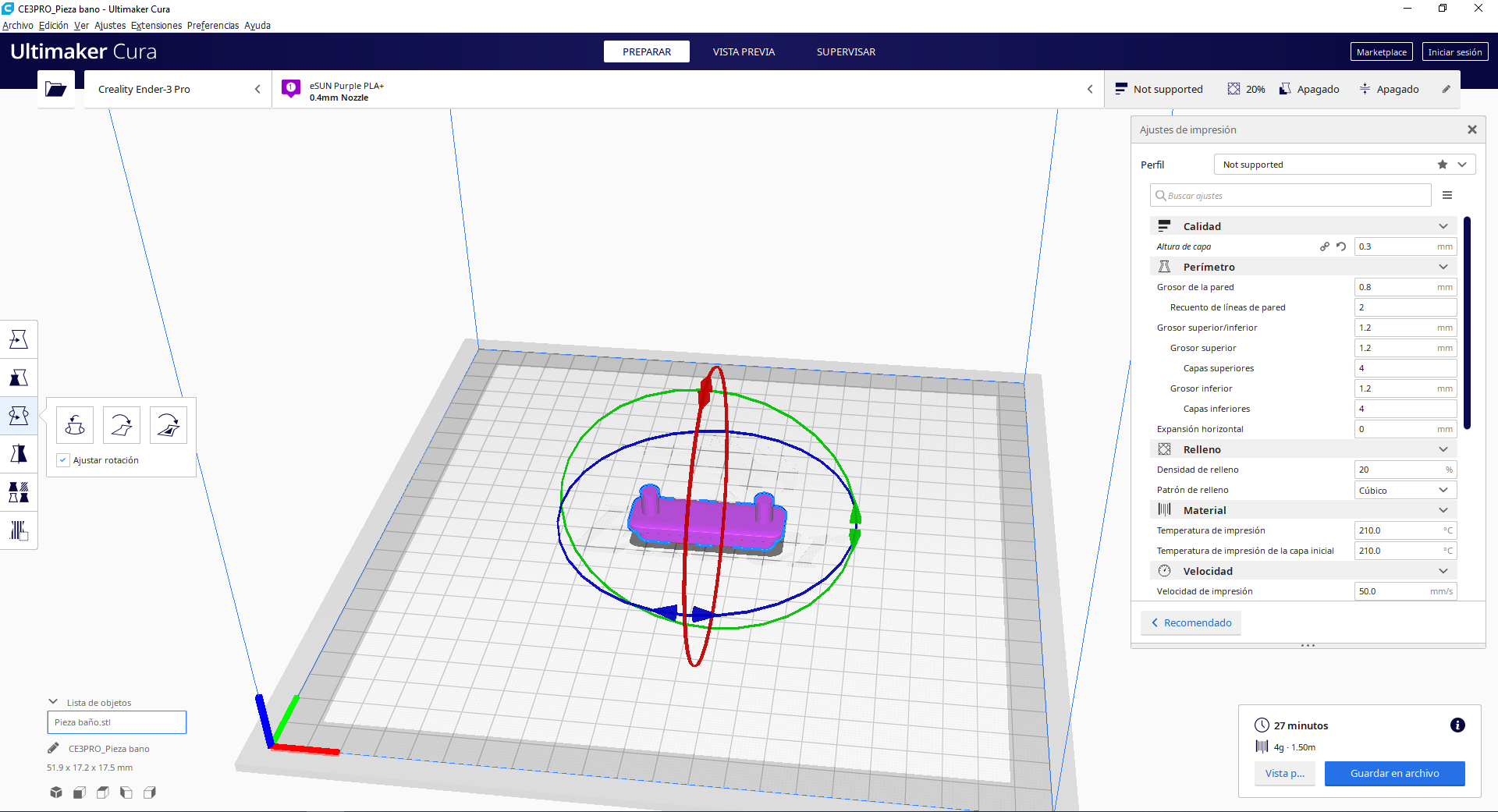Switch to top camera view
Screen dimensions: 1498x812
pos(103,792)
